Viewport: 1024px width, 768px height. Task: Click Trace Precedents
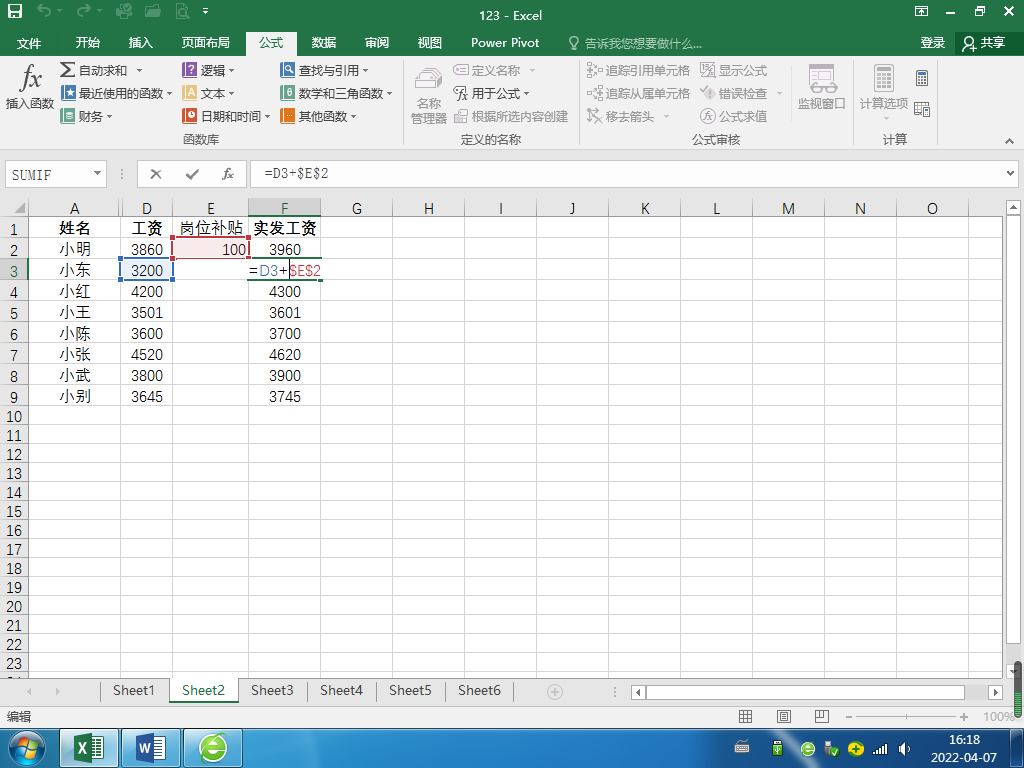click(639, 70)
